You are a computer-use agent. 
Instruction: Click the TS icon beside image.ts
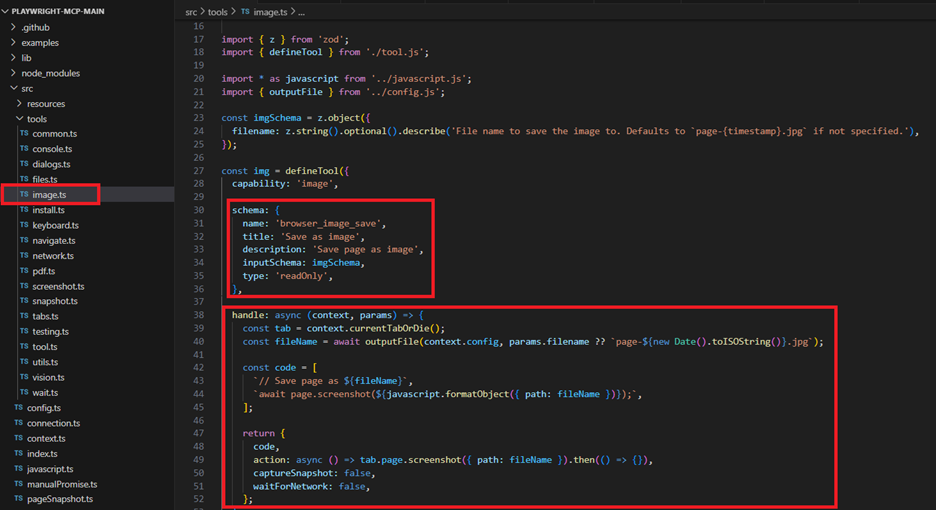(24, 195)
